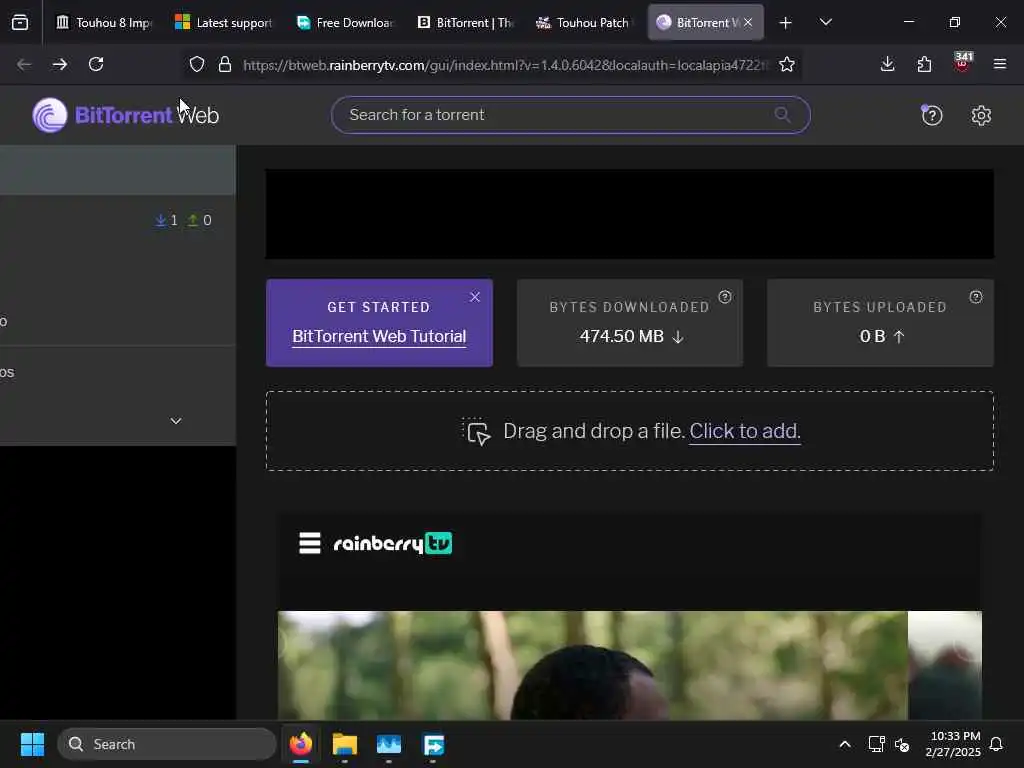Image resolution: width=1024 pixels, height=768 pixels.
Task: Show tracking protection shield info
Action: point(197,64)
